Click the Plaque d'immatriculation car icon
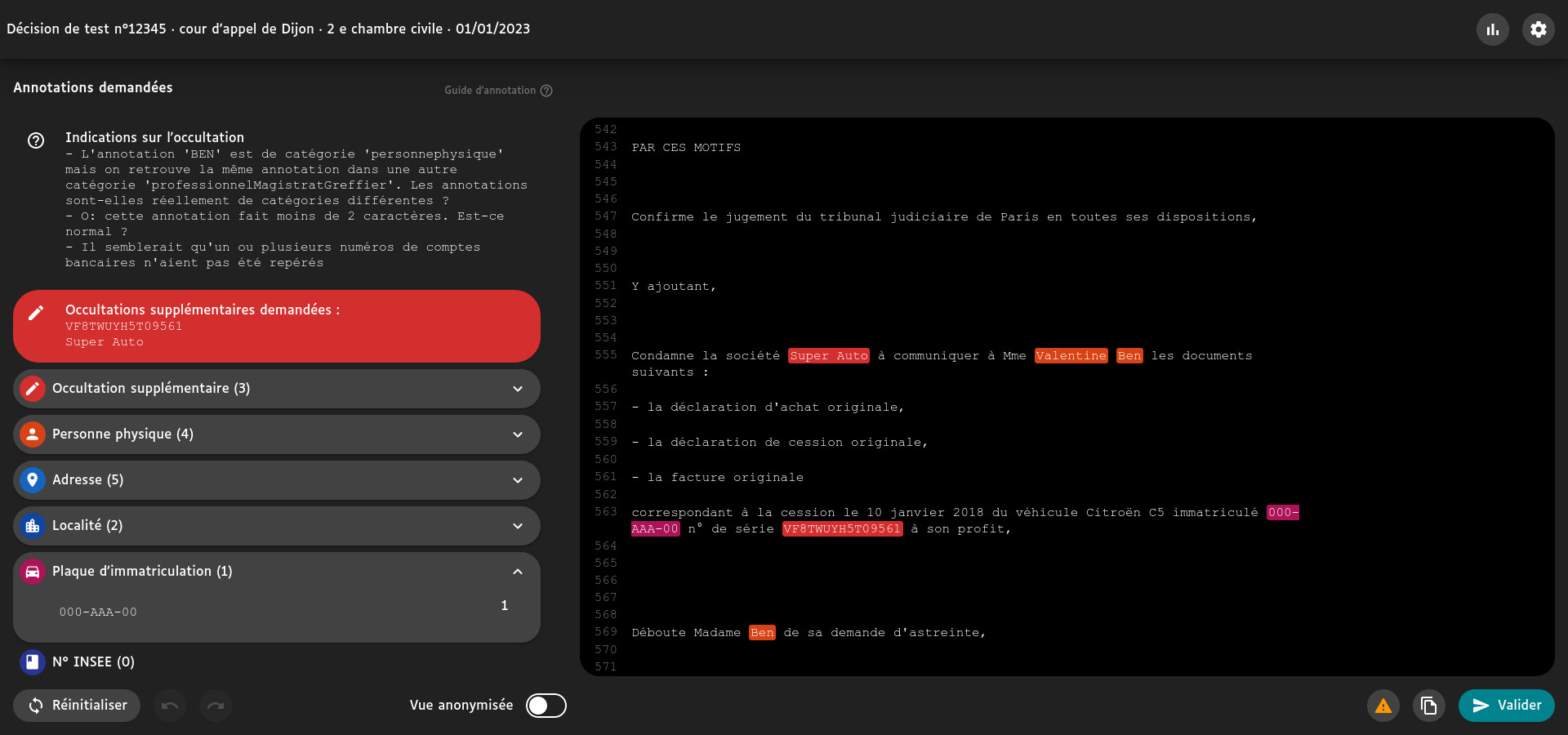Viewport: 1568px width, 735px height. (33, 572)
